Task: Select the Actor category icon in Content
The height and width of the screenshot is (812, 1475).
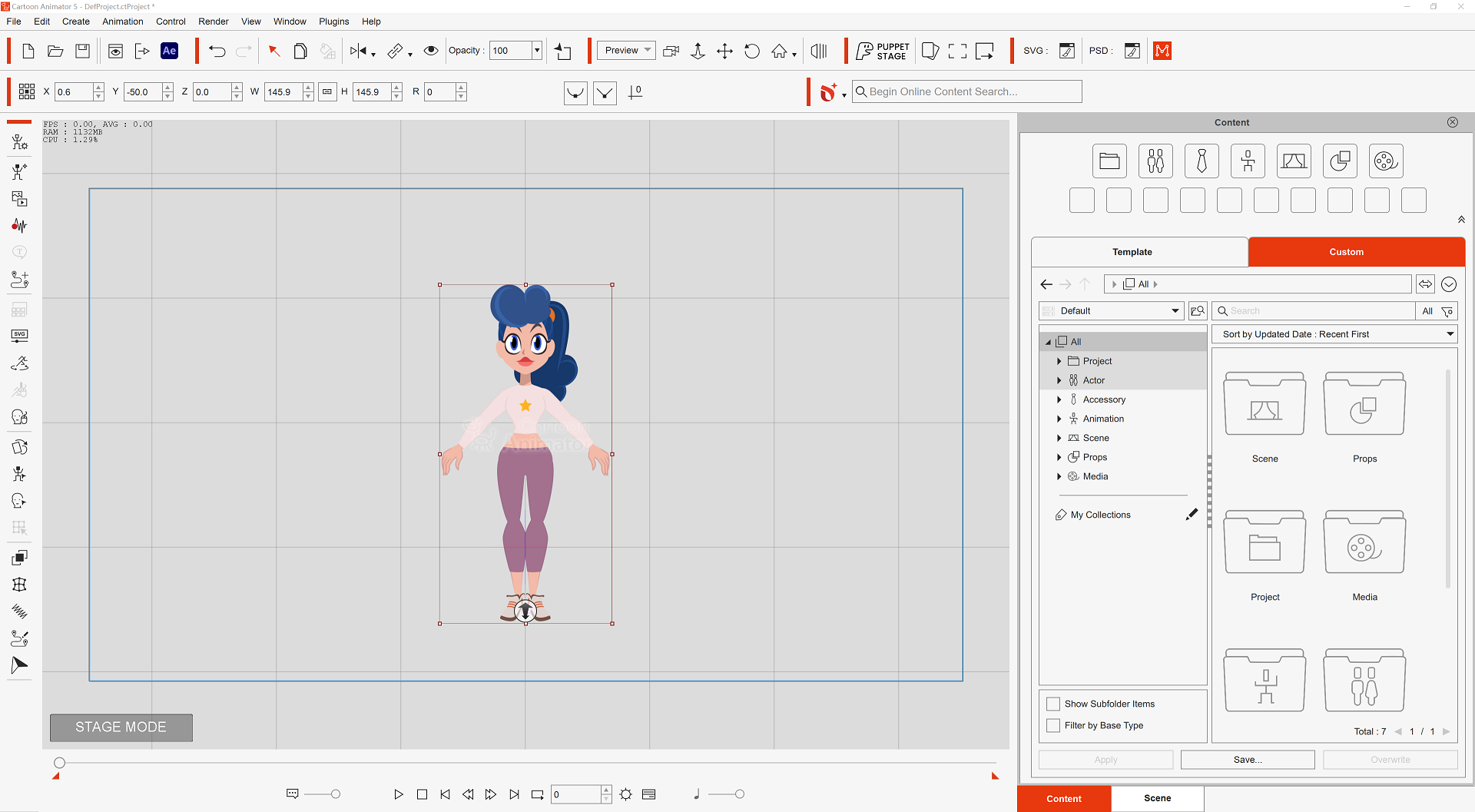Action: tap(1155, 161)
